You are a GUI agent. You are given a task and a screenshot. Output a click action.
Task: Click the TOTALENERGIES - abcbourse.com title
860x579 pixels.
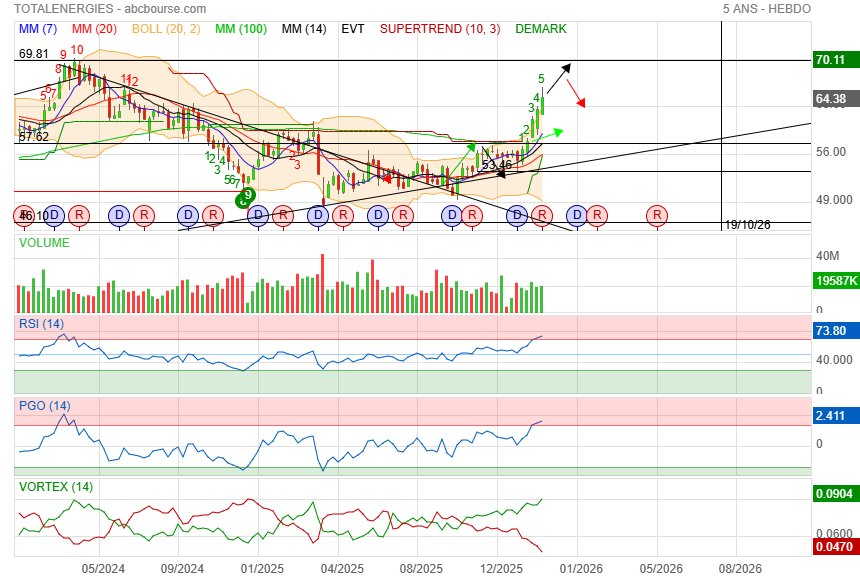coord(110,9)
